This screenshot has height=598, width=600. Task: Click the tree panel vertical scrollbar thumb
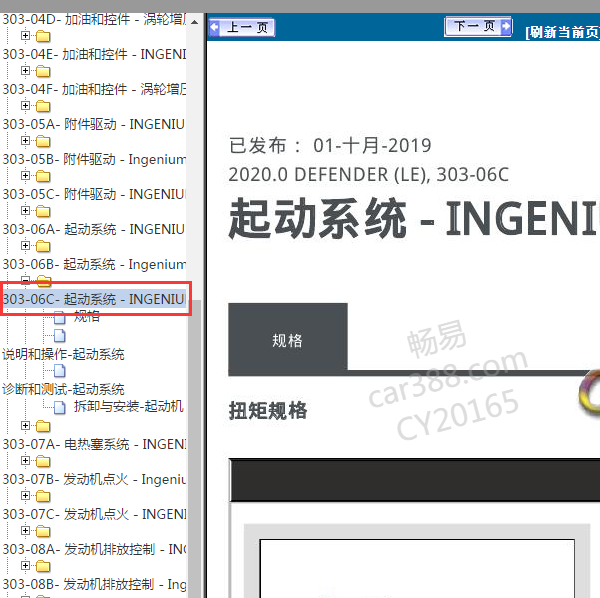click(x=194, y=449)
